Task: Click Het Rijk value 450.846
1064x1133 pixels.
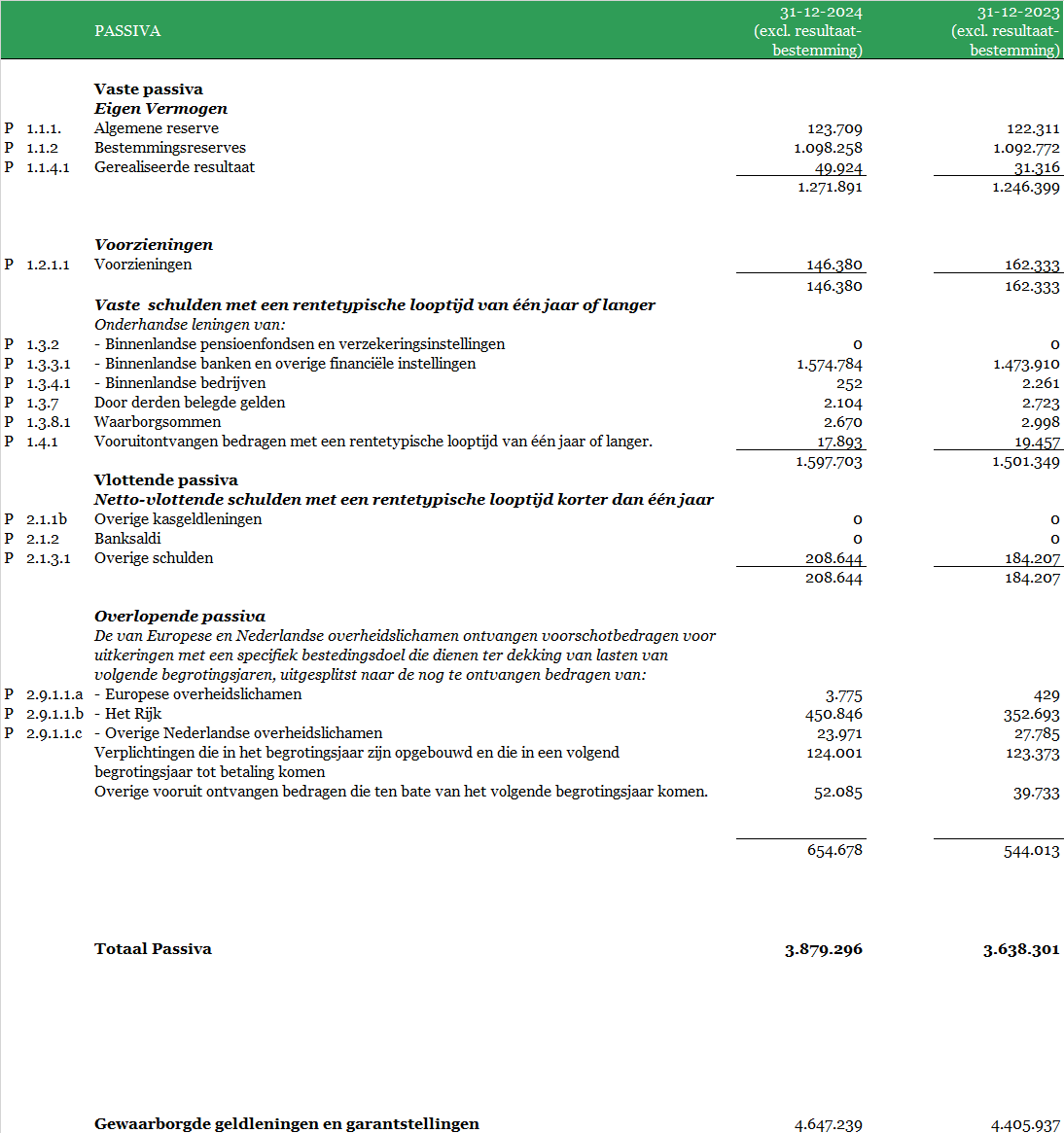Action: coord(834,715)
